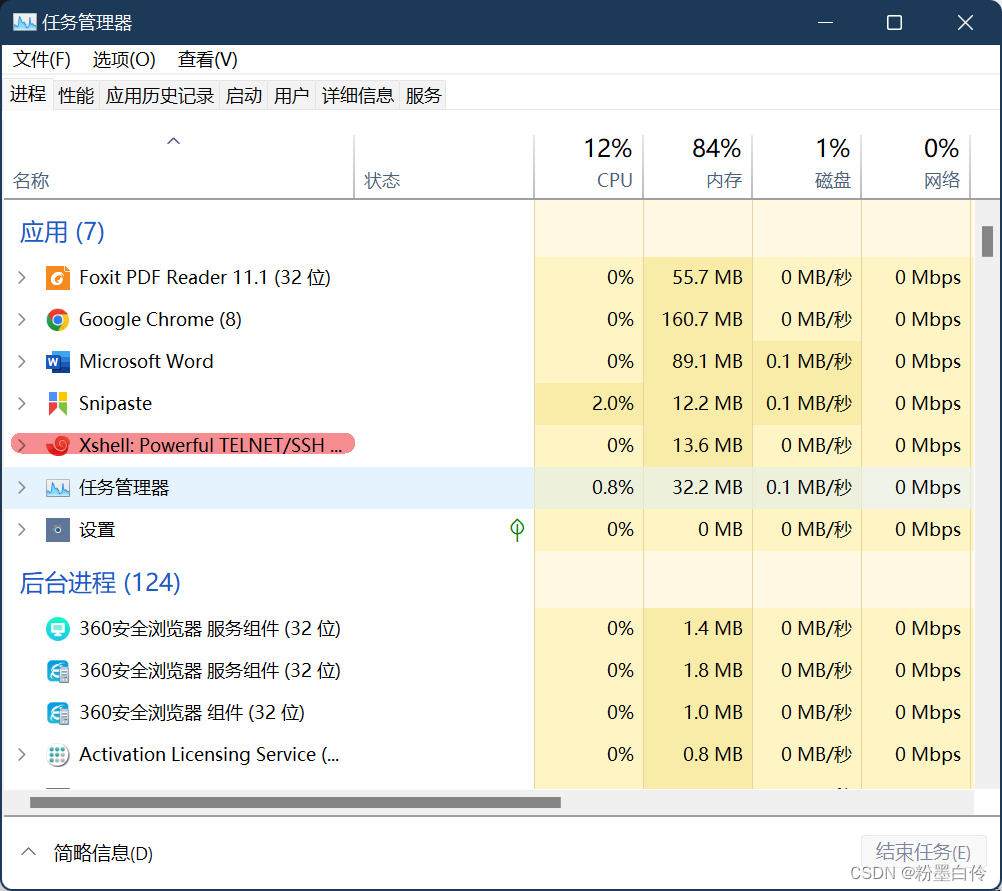Switch to the 性能 tab
This screenshot has height=891, width=1002.
[x=76, y=96]
